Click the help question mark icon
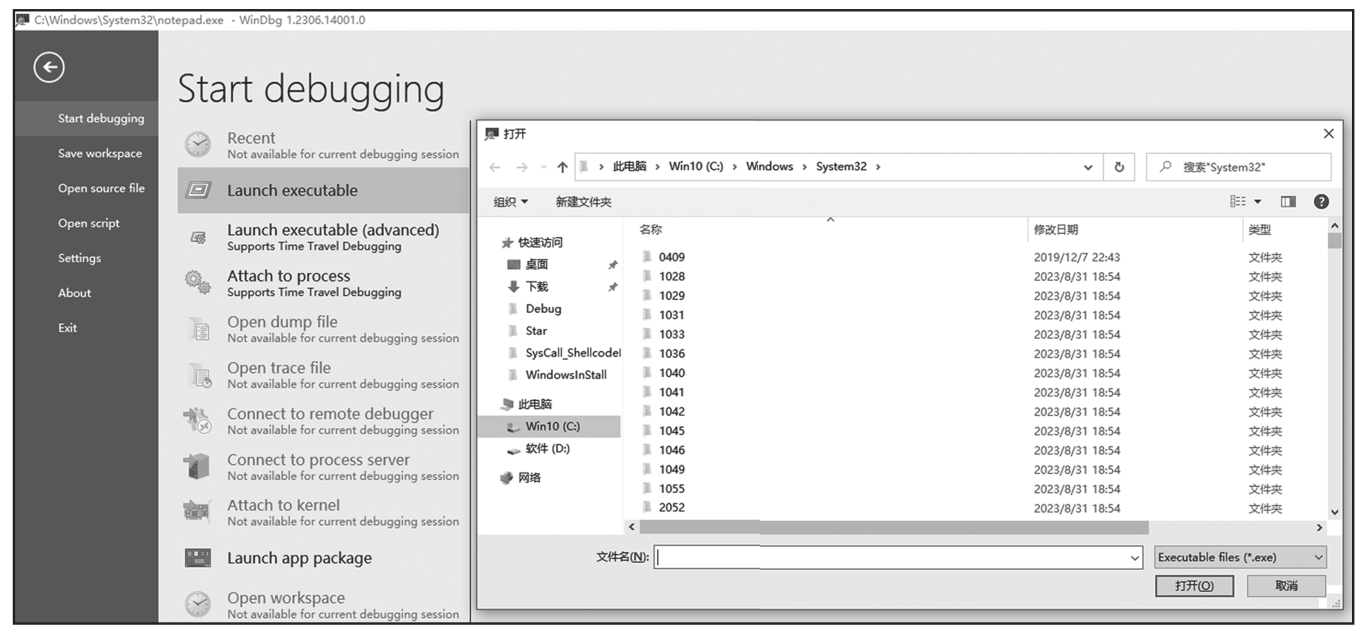 pos(1321,202)
